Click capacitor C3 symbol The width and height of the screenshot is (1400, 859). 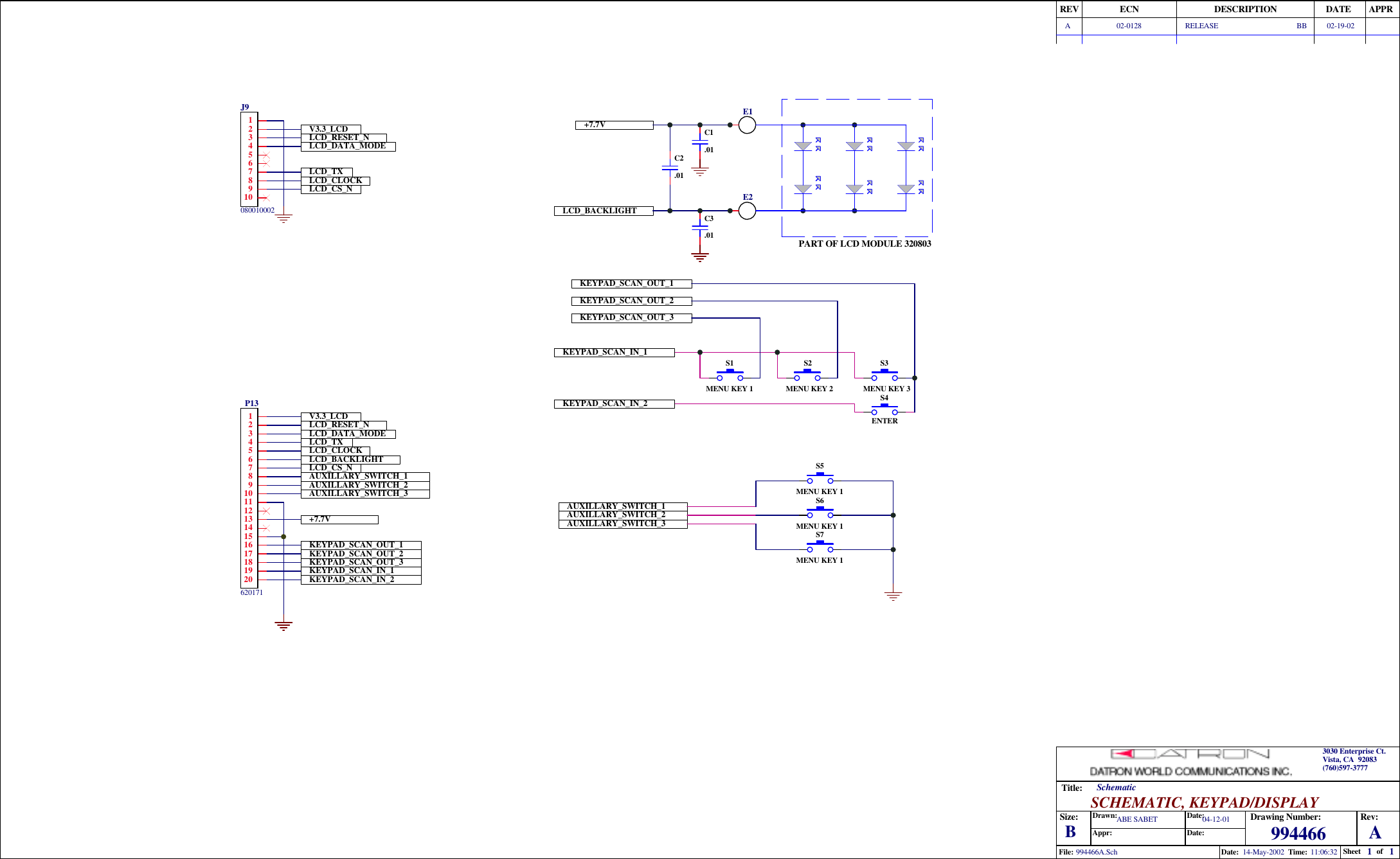(700, 227)
